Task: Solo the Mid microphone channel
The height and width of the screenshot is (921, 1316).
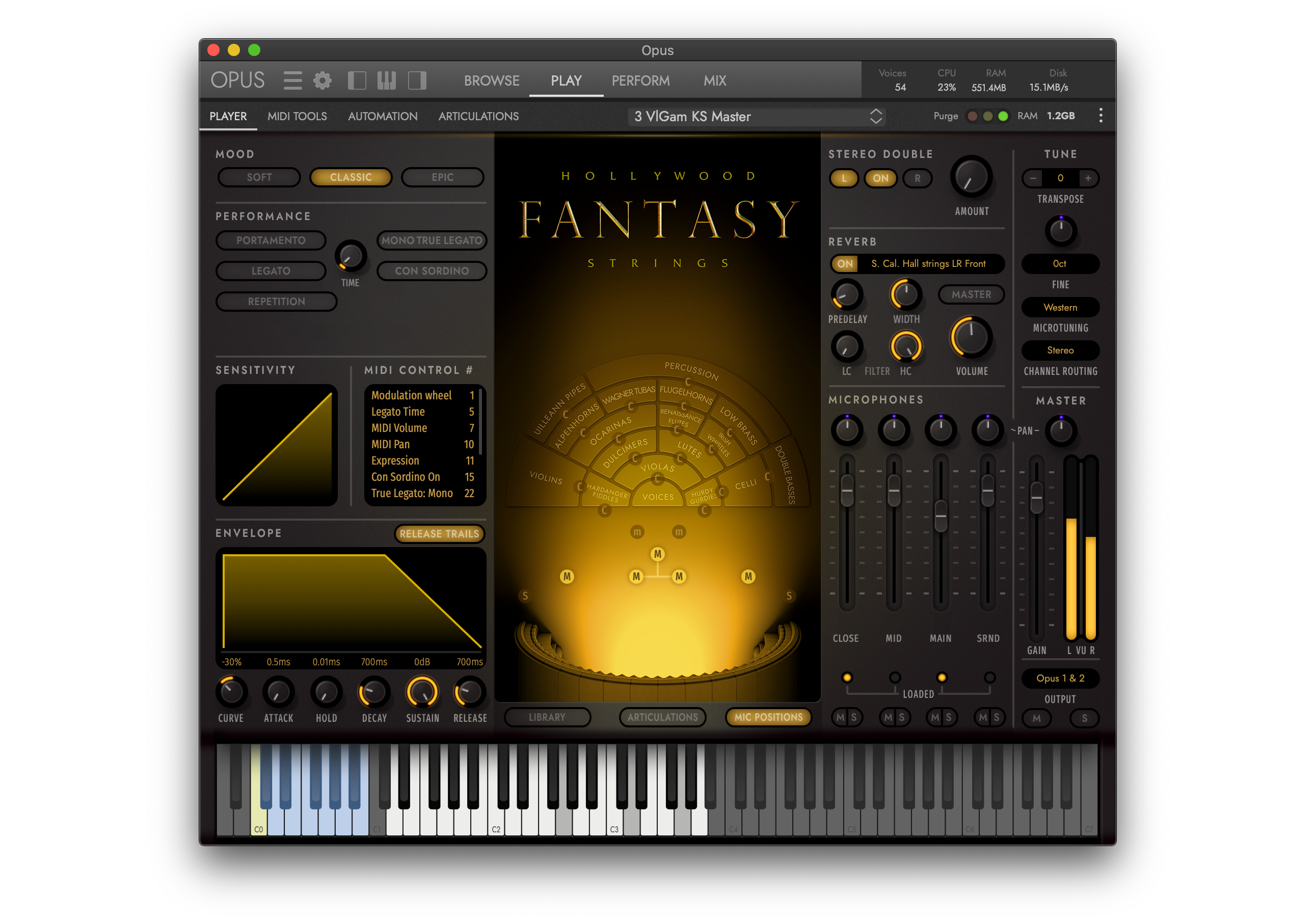Action: pyautogui.click(x=902, y=718)
